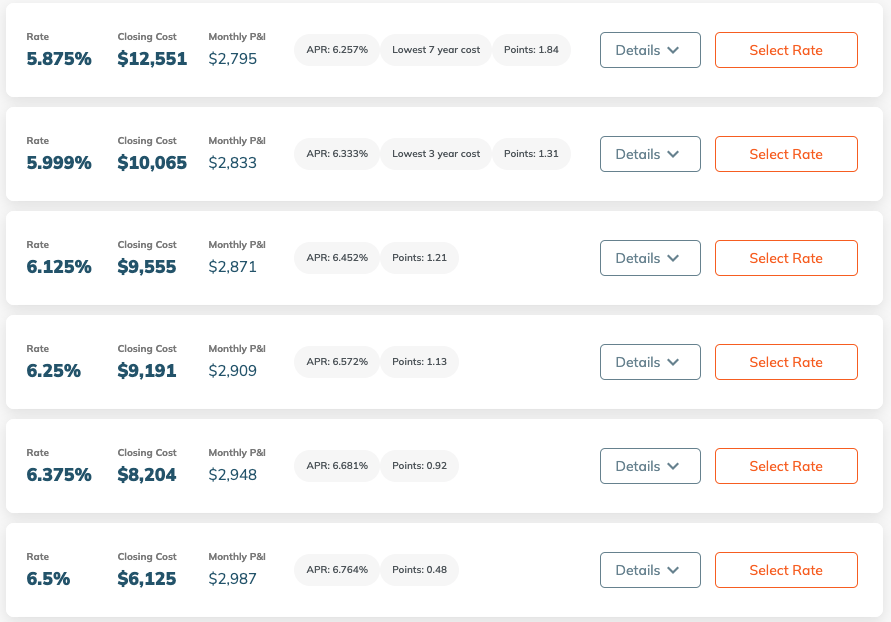Click the APR: 6.764% badge

click(337, 570)
